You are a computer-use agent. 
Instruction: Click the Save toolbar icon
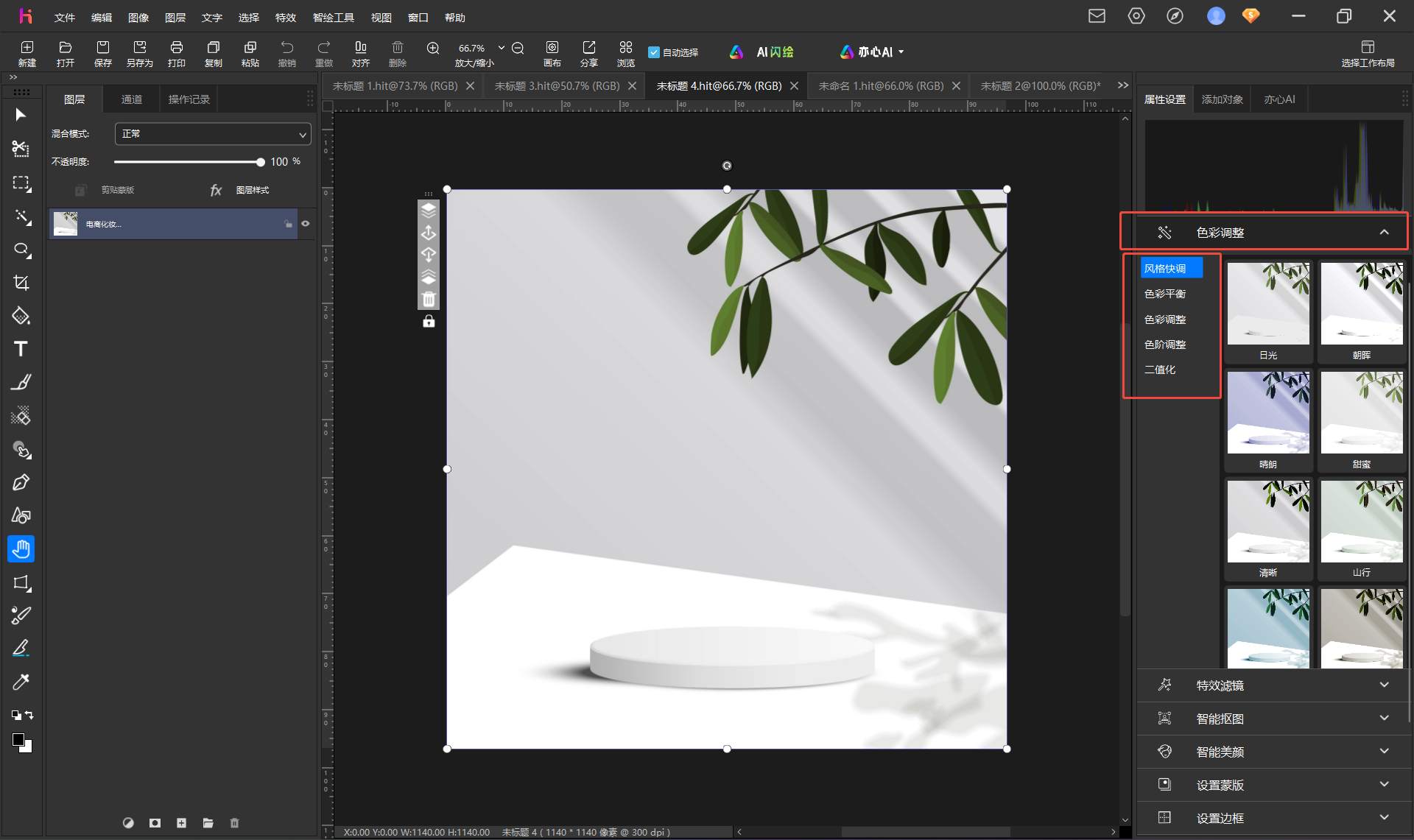coord(102,53)
